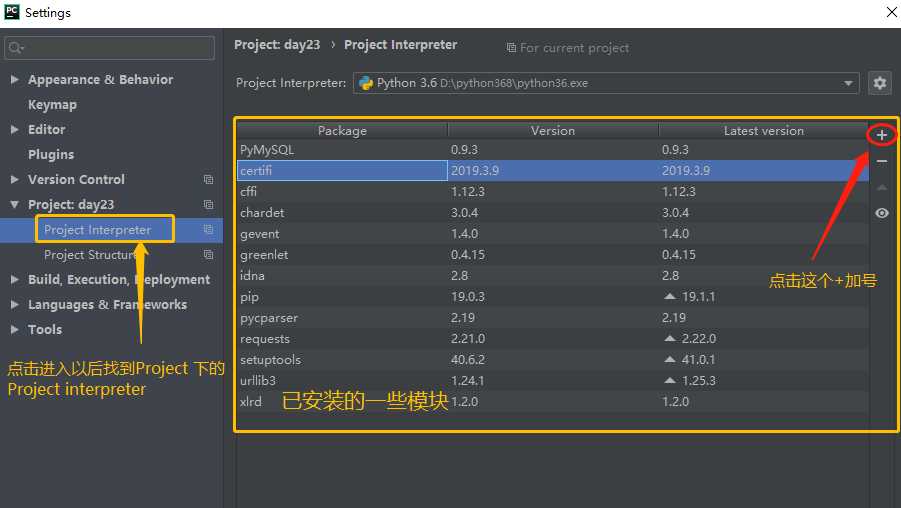
Task: Select the urllib3 package row
Action: point(553,381)
